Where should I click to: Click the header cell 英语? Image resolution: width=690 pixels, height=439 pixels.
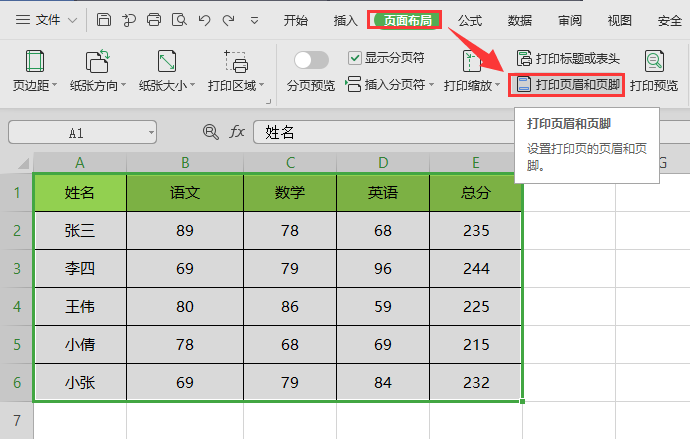point(383,193)
